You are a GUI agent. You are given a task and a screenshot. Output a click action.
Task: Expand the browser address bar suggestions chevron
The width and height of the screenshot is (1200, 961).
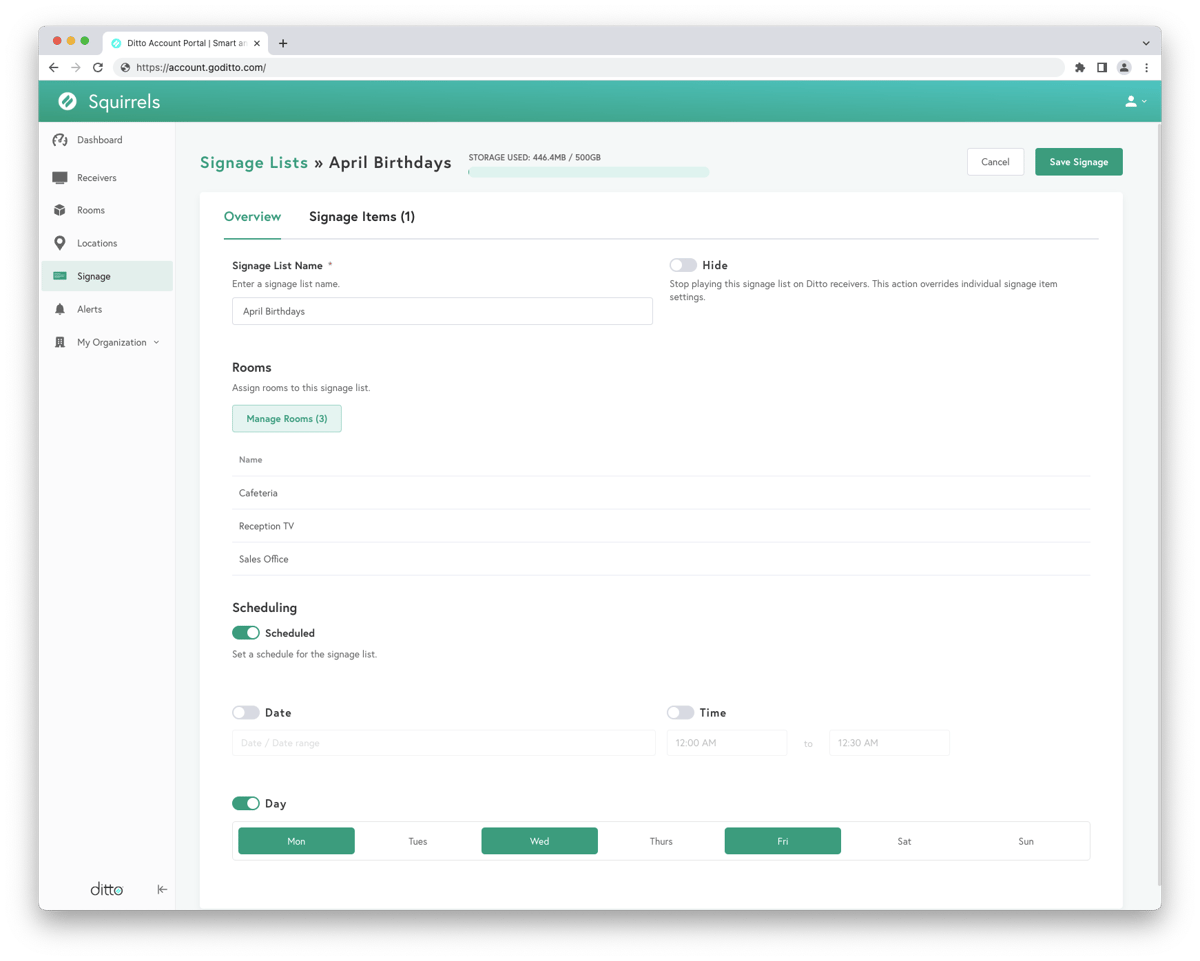[x=1146, y=42]
